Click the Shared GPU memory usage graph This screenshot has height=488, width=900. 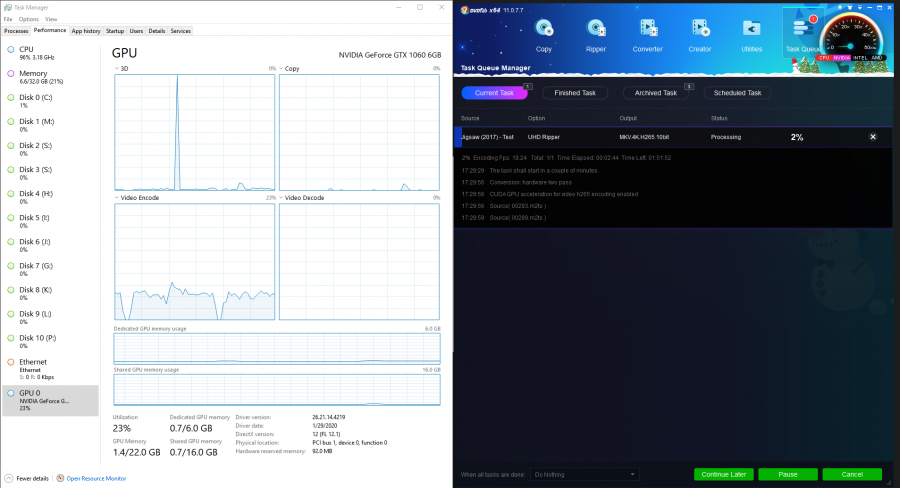tap(277, 390)
